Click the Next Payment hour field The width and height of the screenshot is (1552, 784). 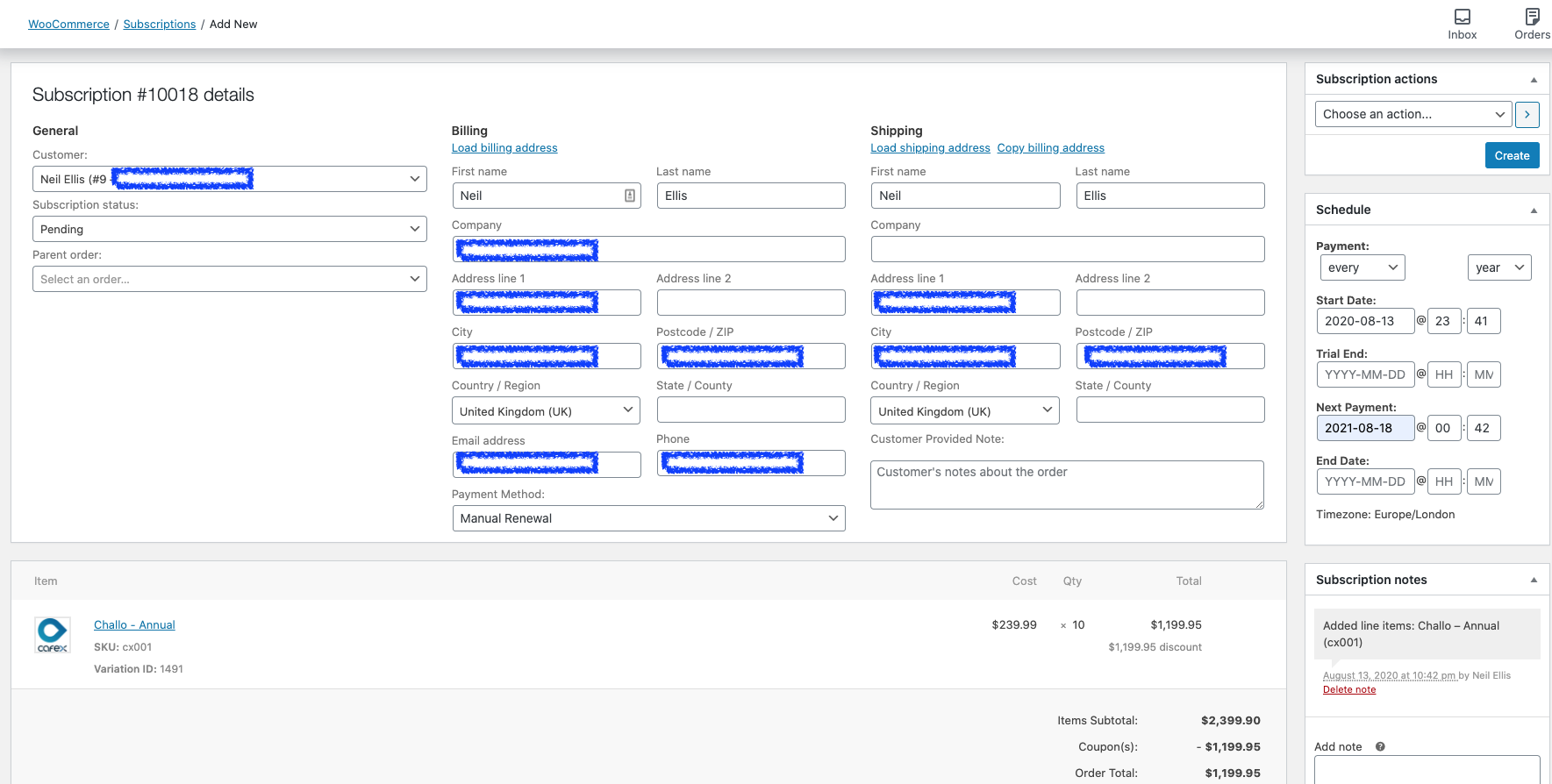[1444, 428]
